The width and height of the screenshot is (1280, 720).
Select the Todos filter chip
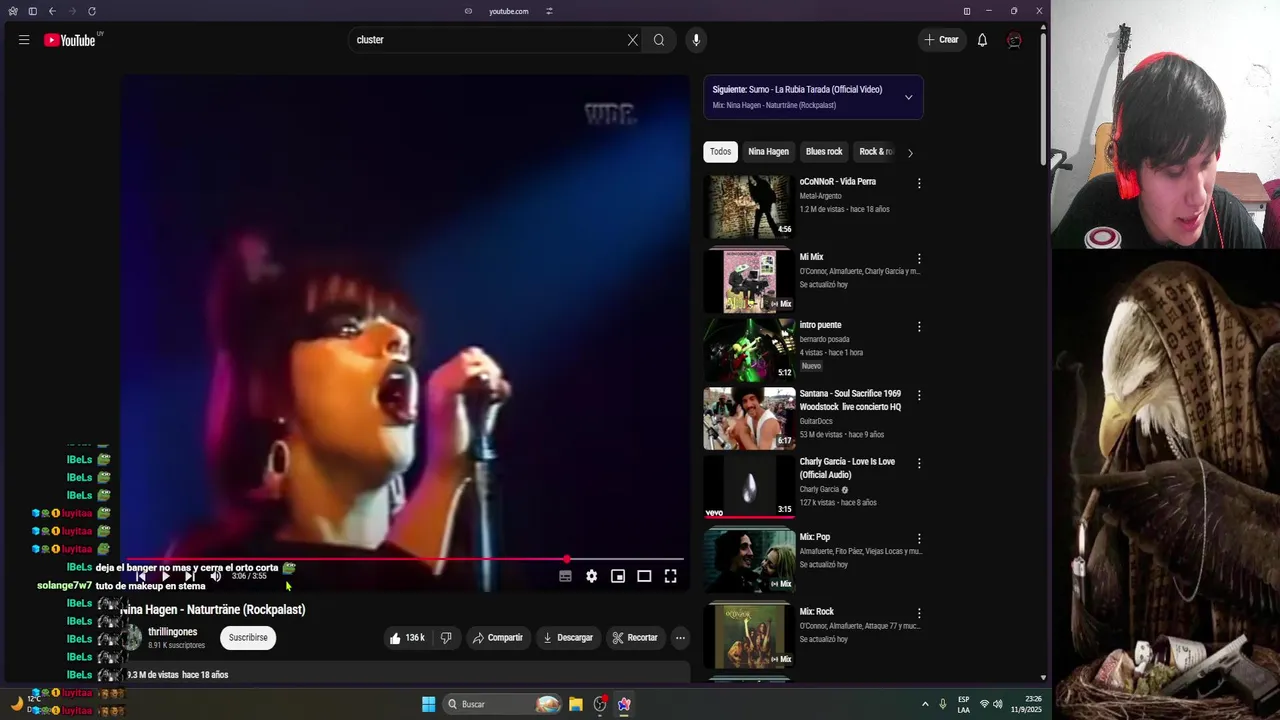[720, 152]
